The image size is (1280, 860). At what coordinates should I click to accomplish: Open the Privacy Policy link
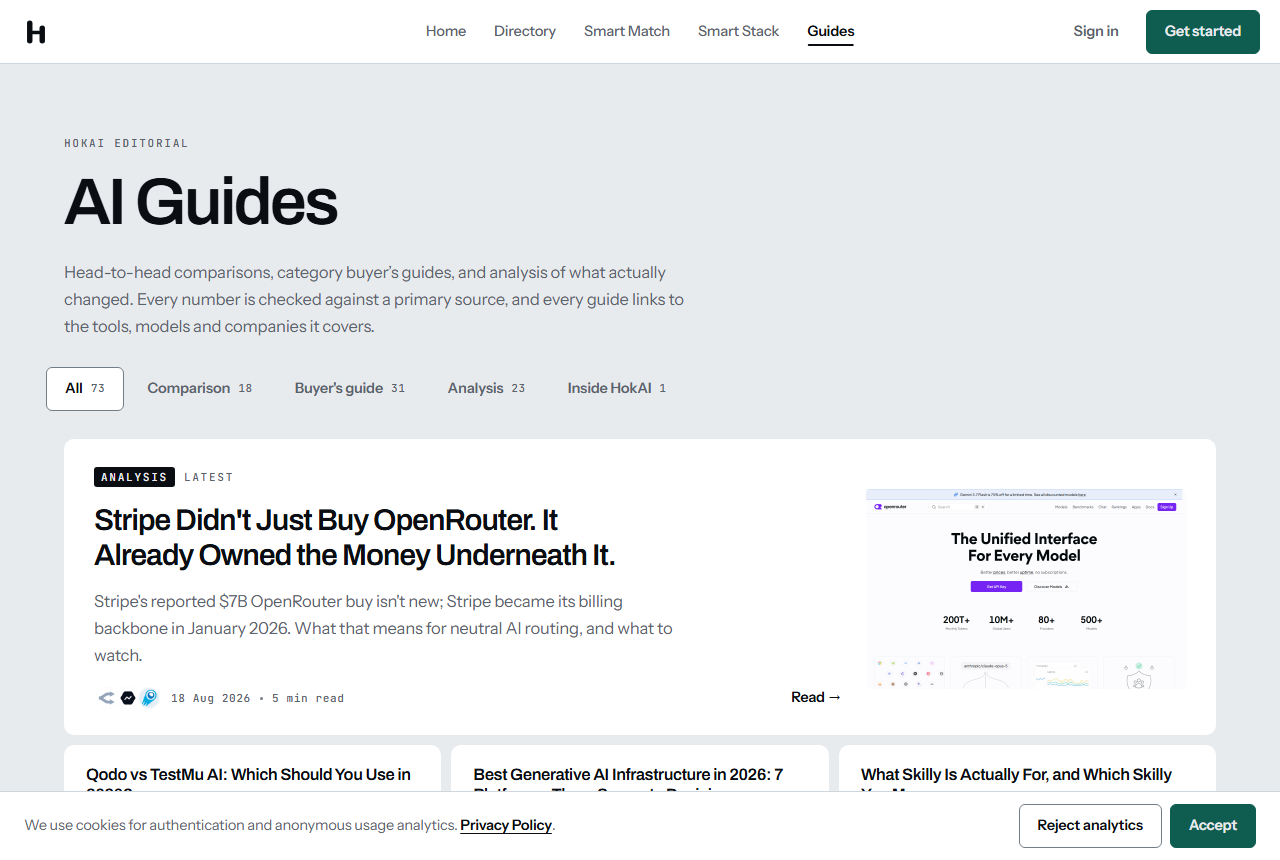click(x=506, y=825)
